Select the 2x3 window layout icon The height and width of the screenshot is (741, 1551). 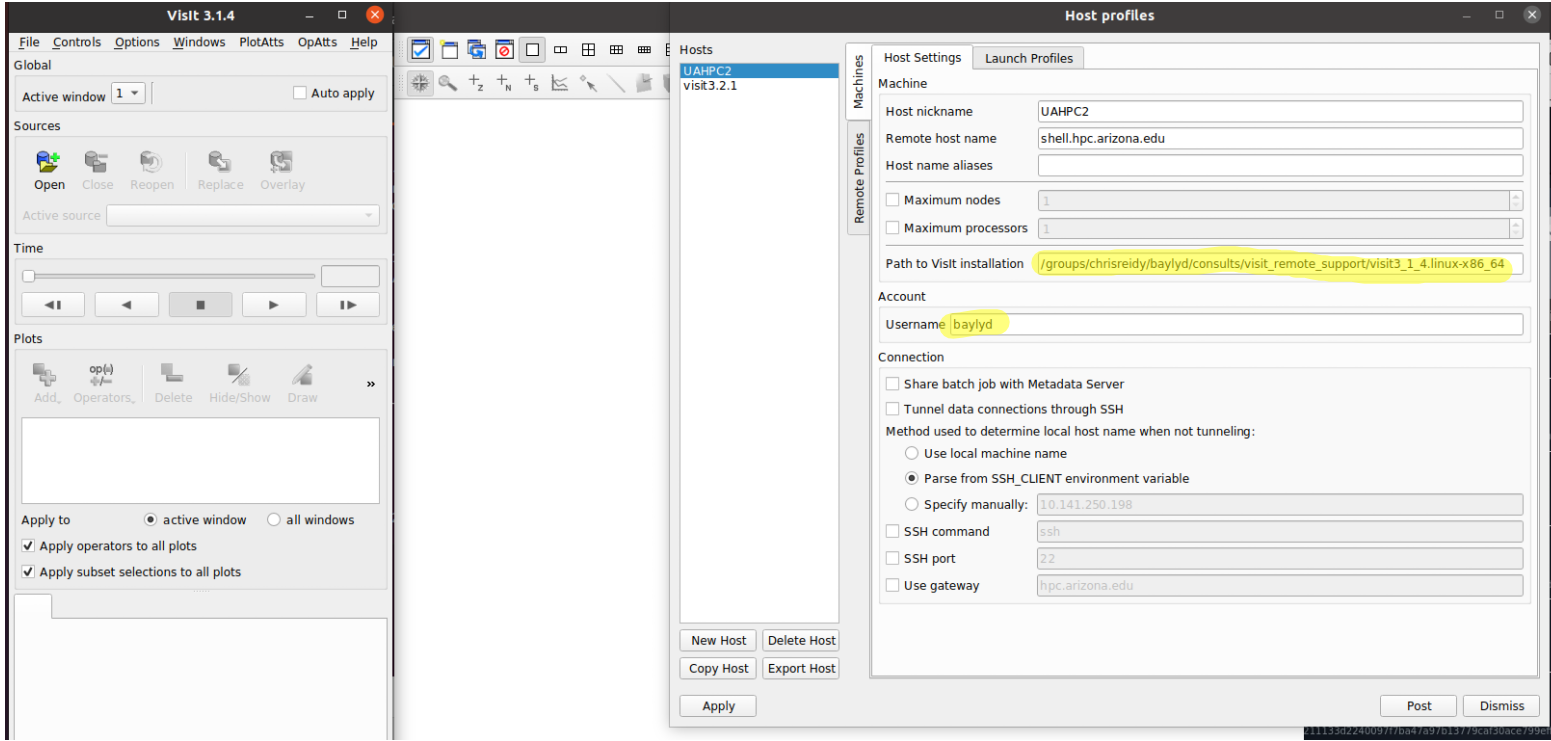617,49
